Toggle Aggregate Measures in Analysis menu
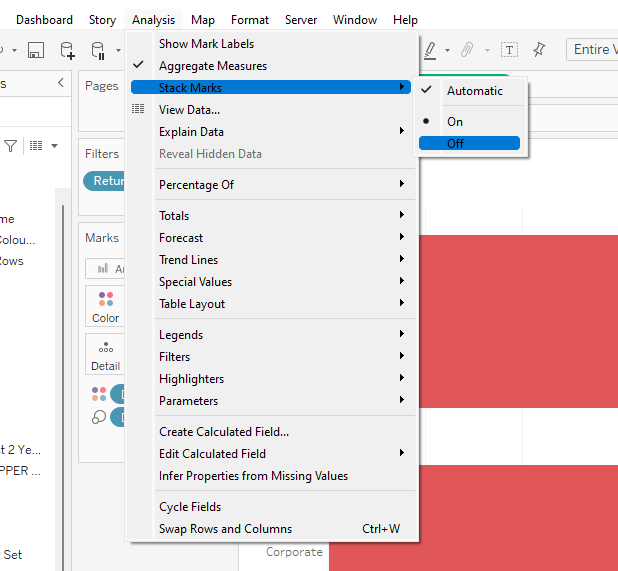This screenshot has height=571, width=618. (x=212, y=66)
